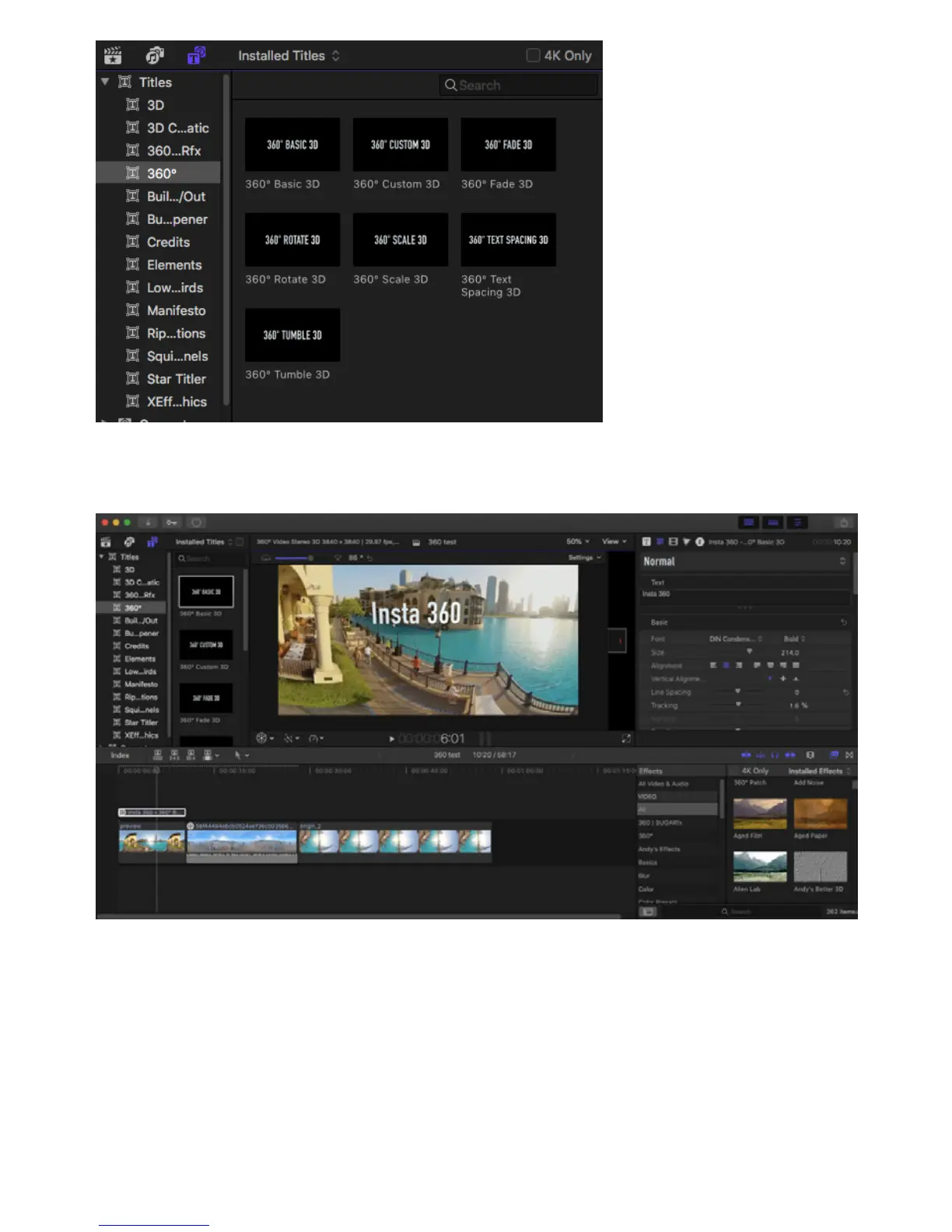Pick the 360° Fade 3D title thumbnail in top panel

[509, 145]
